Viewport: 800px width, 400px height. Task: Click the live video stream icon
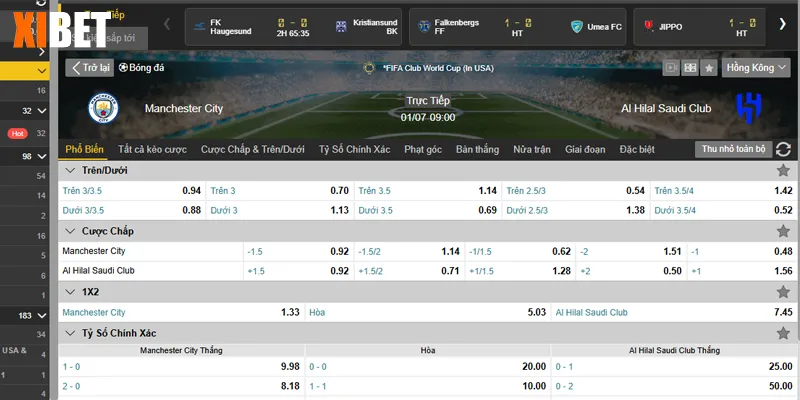670,68
